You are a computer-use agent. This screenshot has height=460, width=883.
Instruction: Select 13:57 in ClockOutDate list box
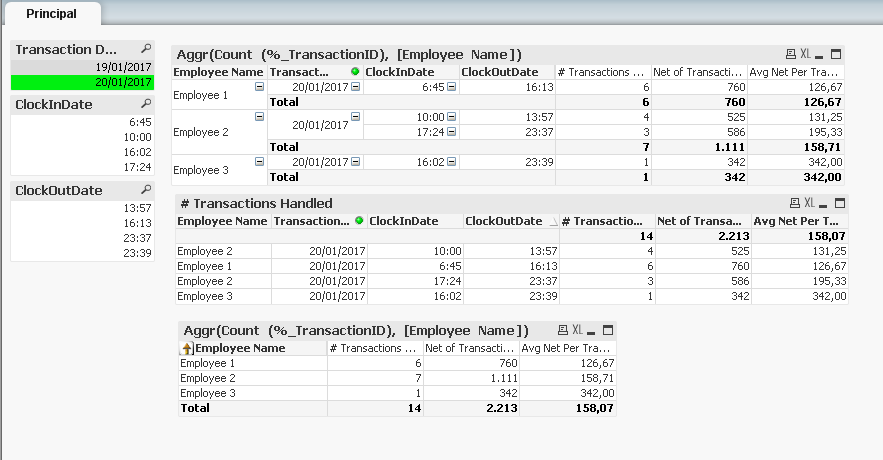(82, 208)
